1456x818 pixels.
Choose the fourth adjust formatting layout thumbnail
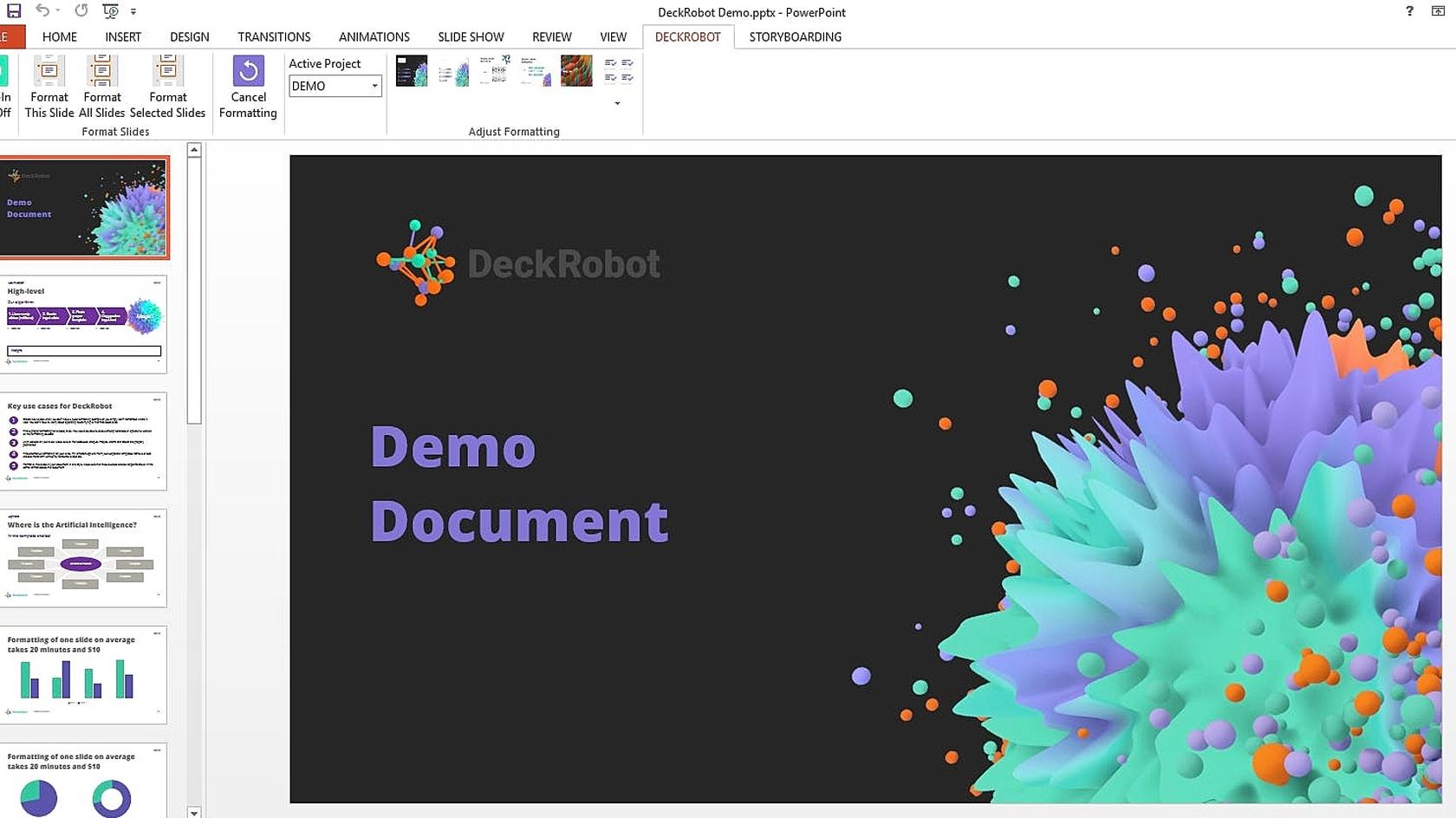536,71
